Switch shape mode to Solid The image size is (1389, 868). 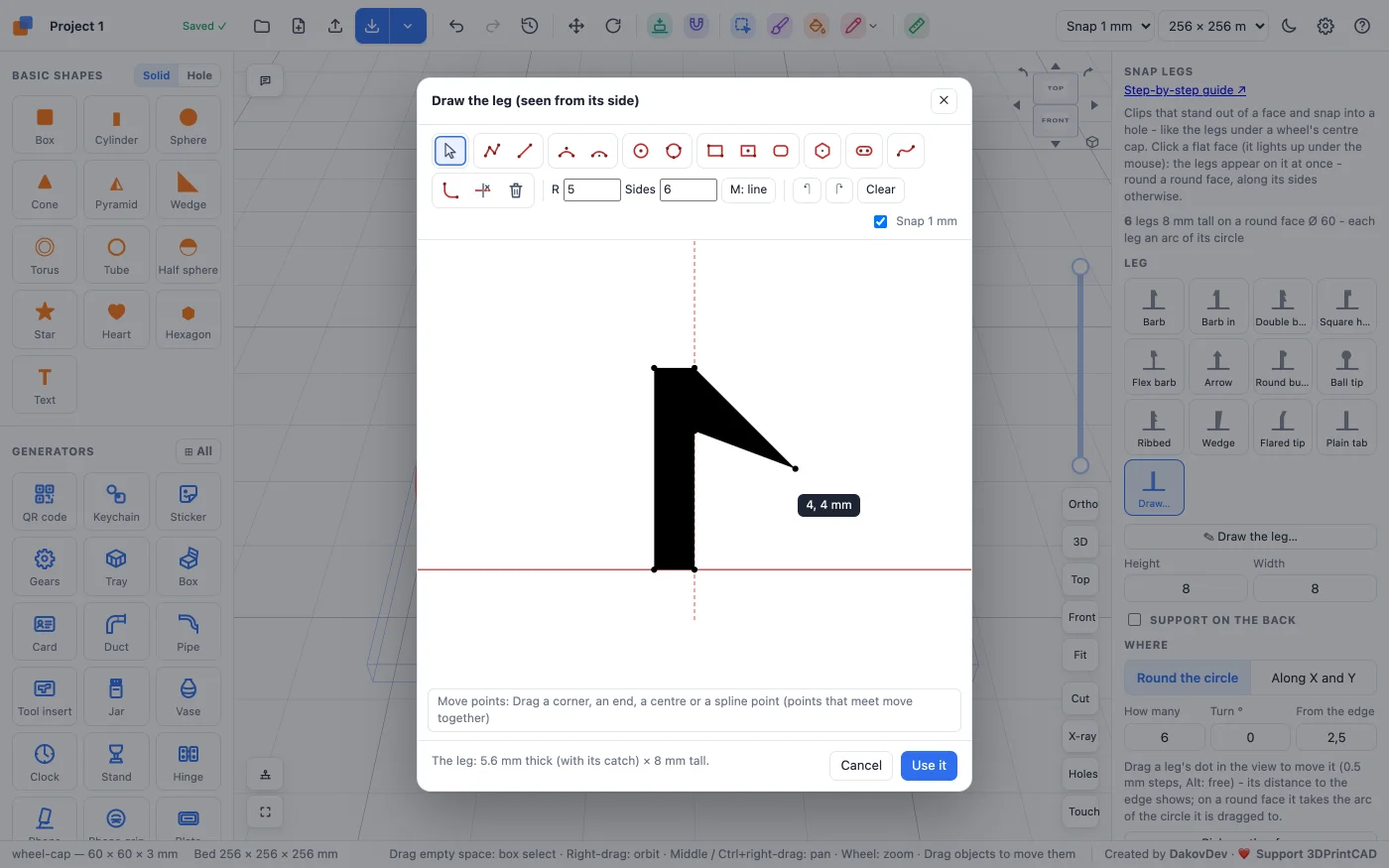tap(156, 75)
